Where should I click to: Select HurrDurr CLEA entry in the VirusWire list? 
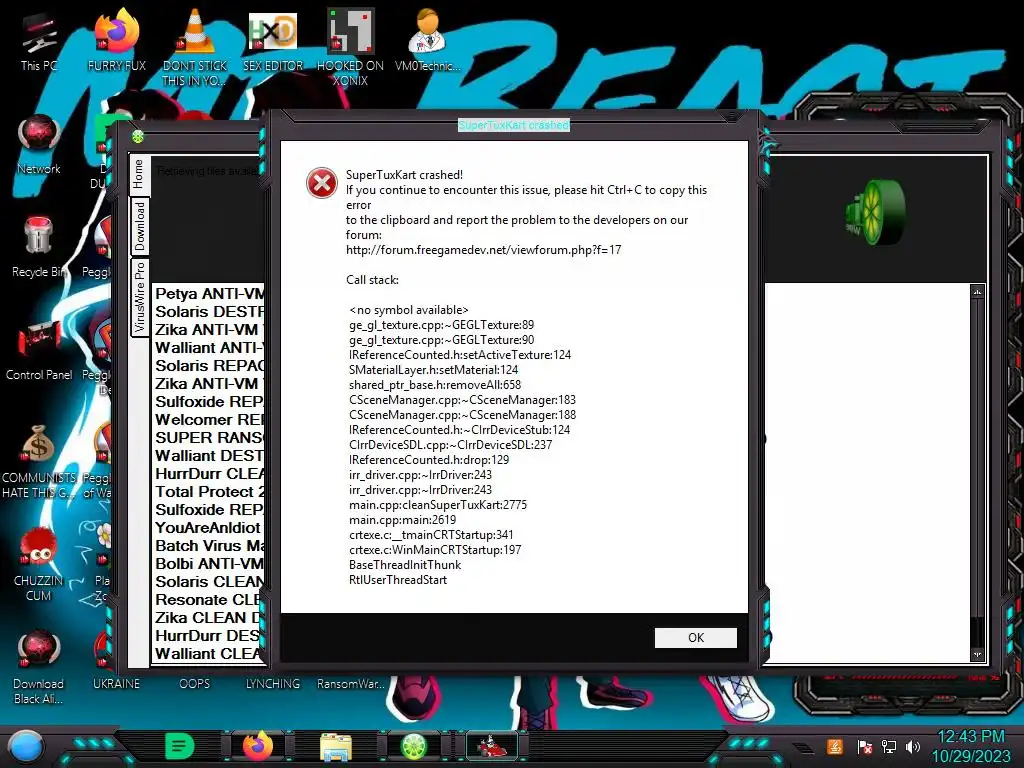pos(209,473)
